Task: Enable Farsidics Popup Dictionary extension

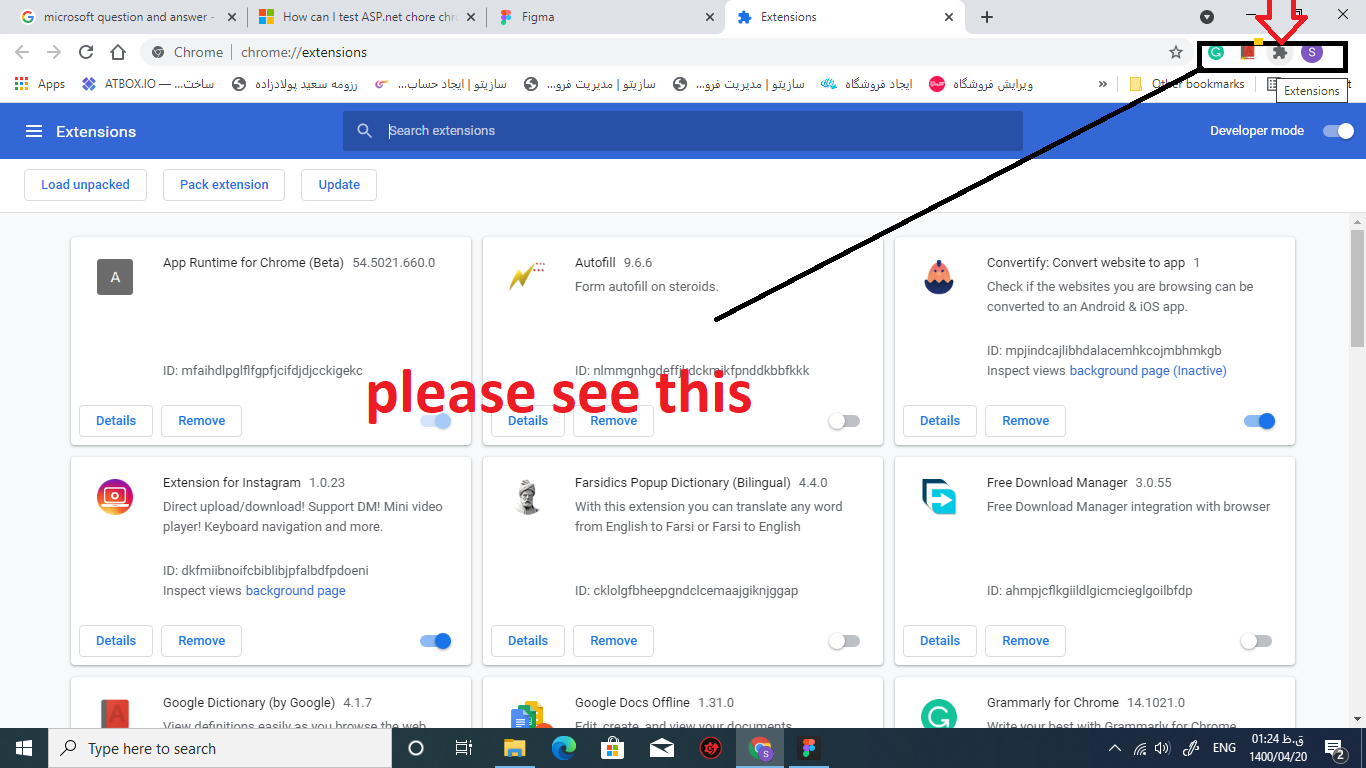Action: pos(844,641)
